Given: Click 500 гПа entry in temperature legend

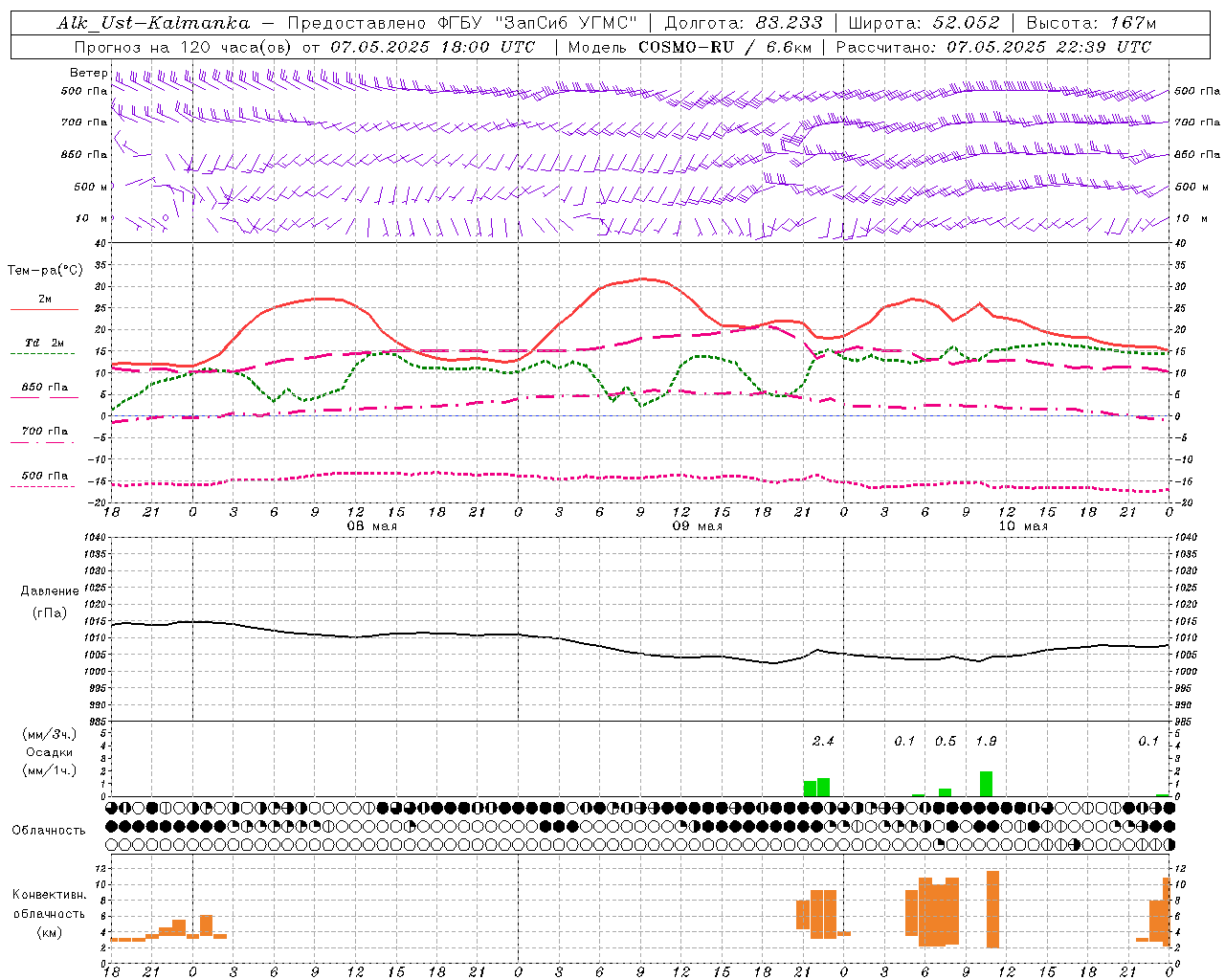Looking at the screenshot, I should [45, 476].
